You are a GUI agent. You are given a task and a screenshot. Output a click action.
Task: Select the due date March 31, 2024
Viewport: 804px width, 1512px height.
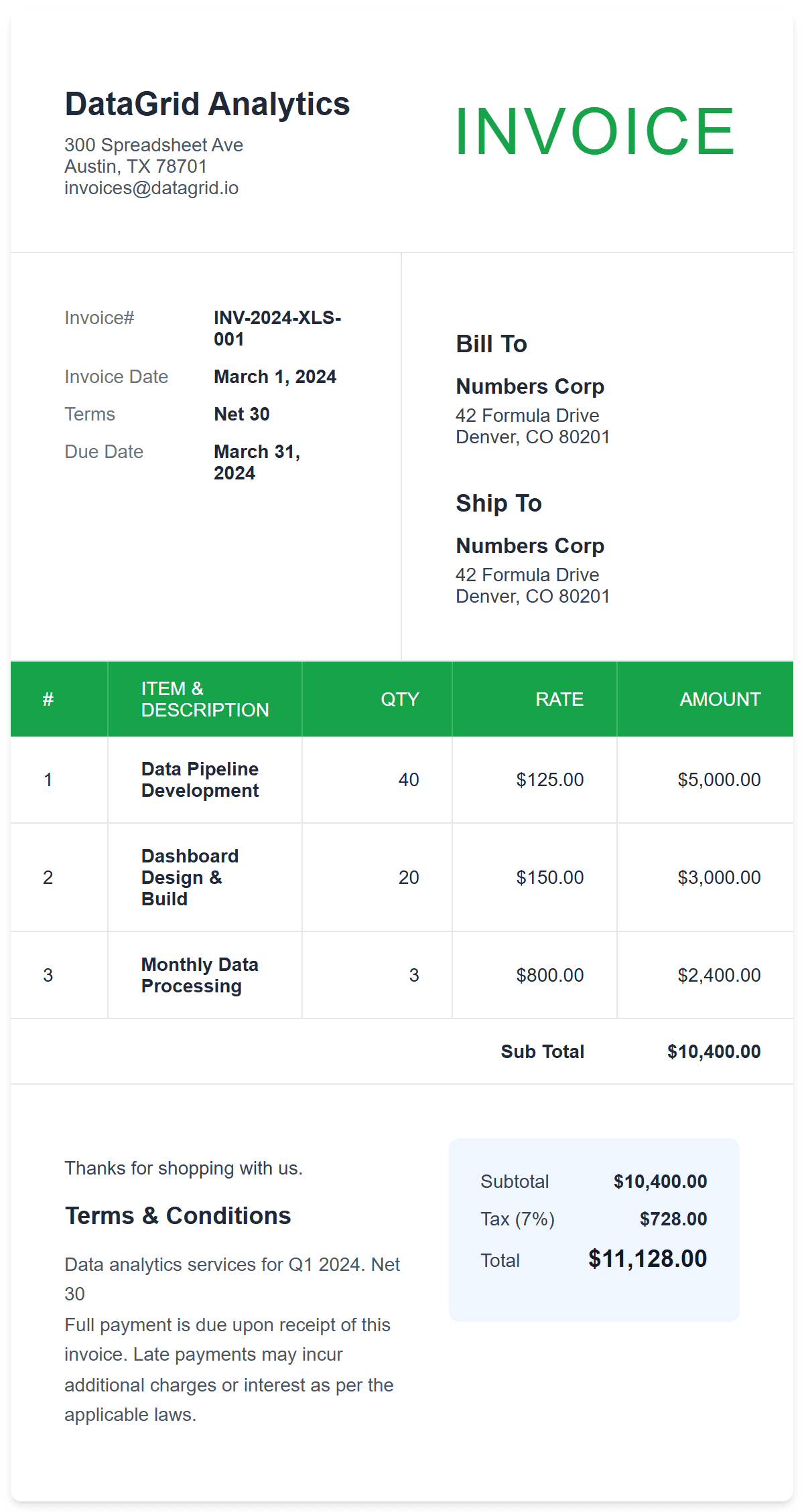257,462
